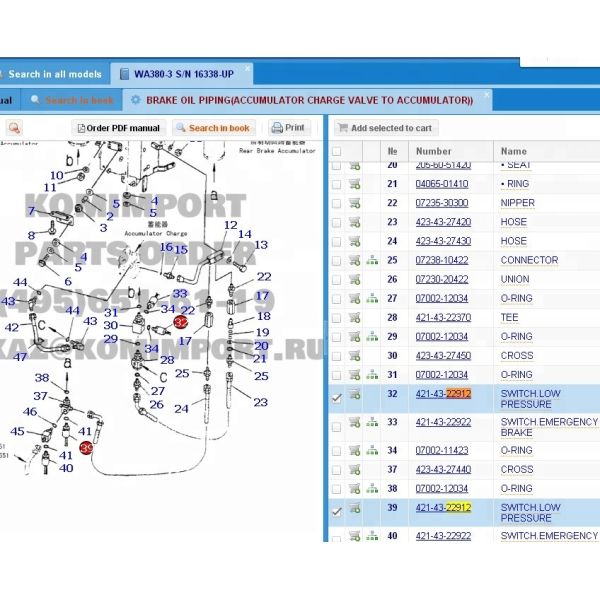Click cart icon for HOSE 423-43-27420 row

click(354, 222)
